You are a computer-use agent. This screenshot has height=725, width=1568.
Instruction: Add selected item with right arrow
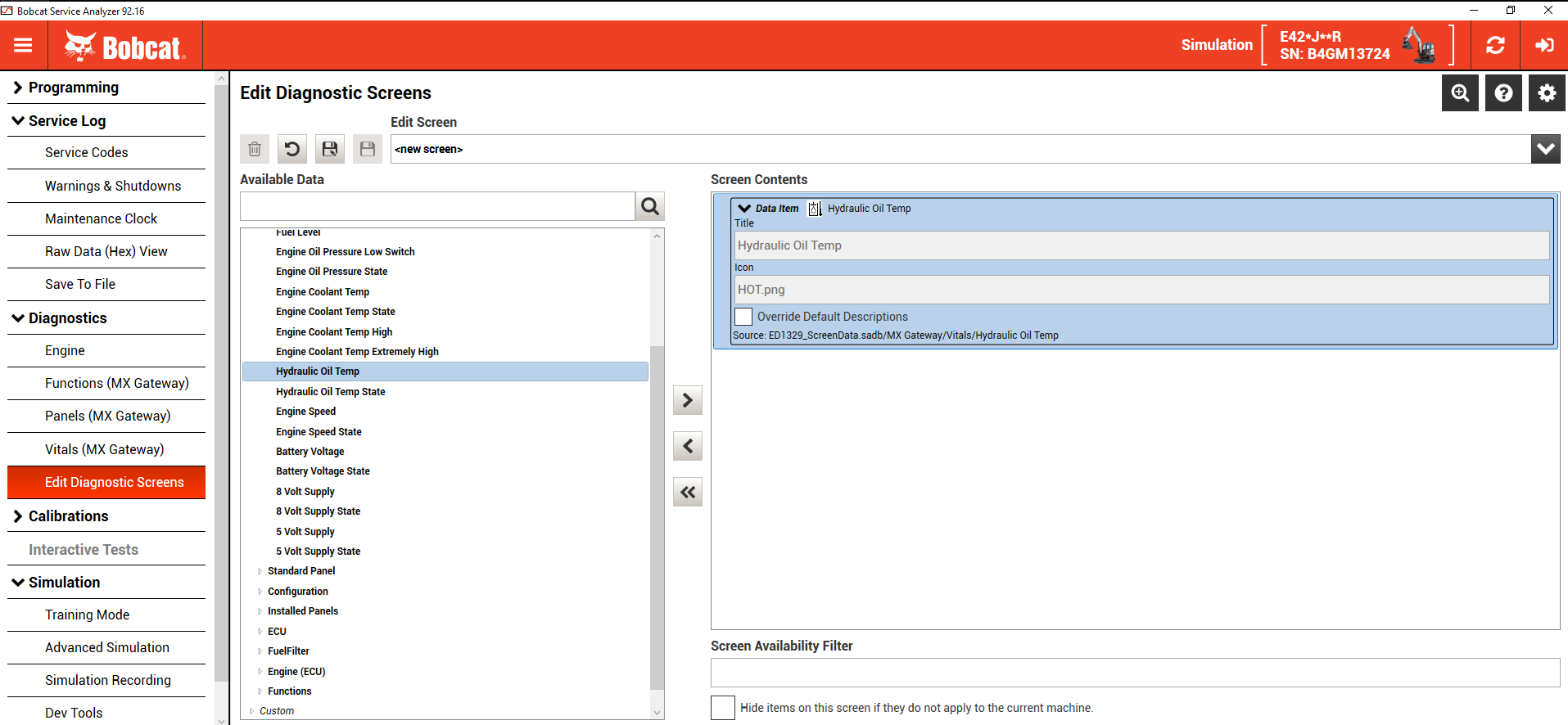click(688, 400)
